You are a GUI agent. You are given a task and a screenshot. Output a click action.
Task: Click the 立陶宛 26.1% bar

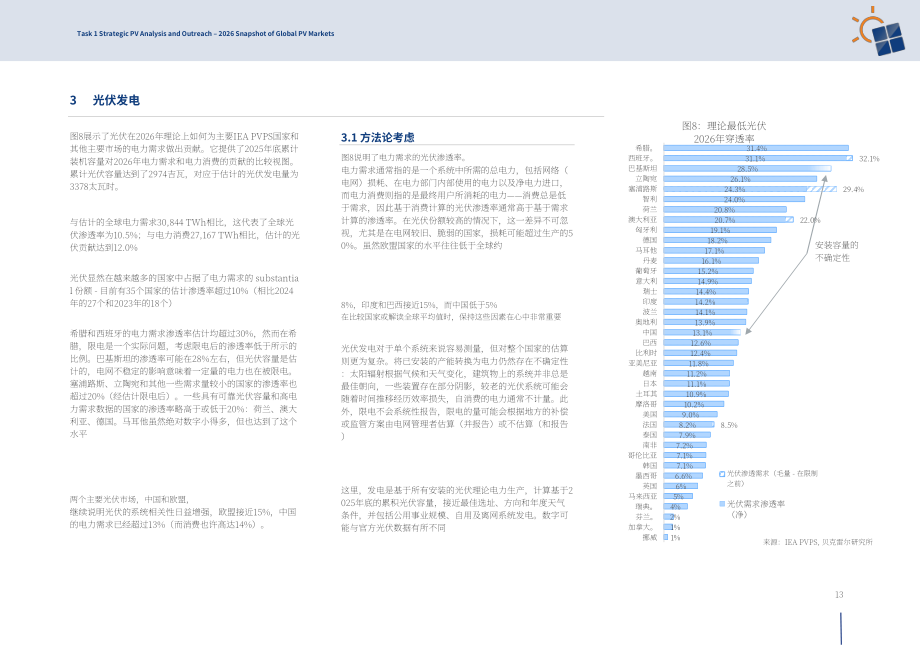click(740, 179)
